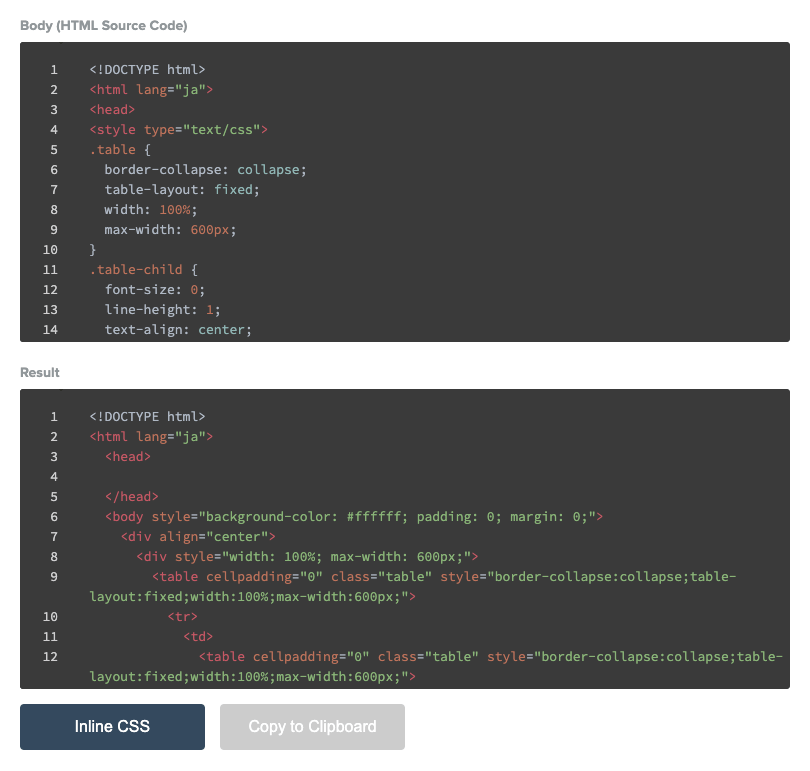
Task: Click the </head> line in Result panel
Action: [132, 496]
